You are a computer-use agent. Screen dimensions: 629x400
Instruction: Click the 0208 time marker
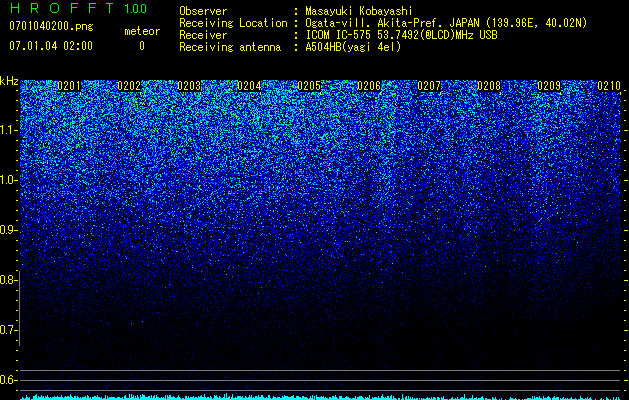(489, 86)
